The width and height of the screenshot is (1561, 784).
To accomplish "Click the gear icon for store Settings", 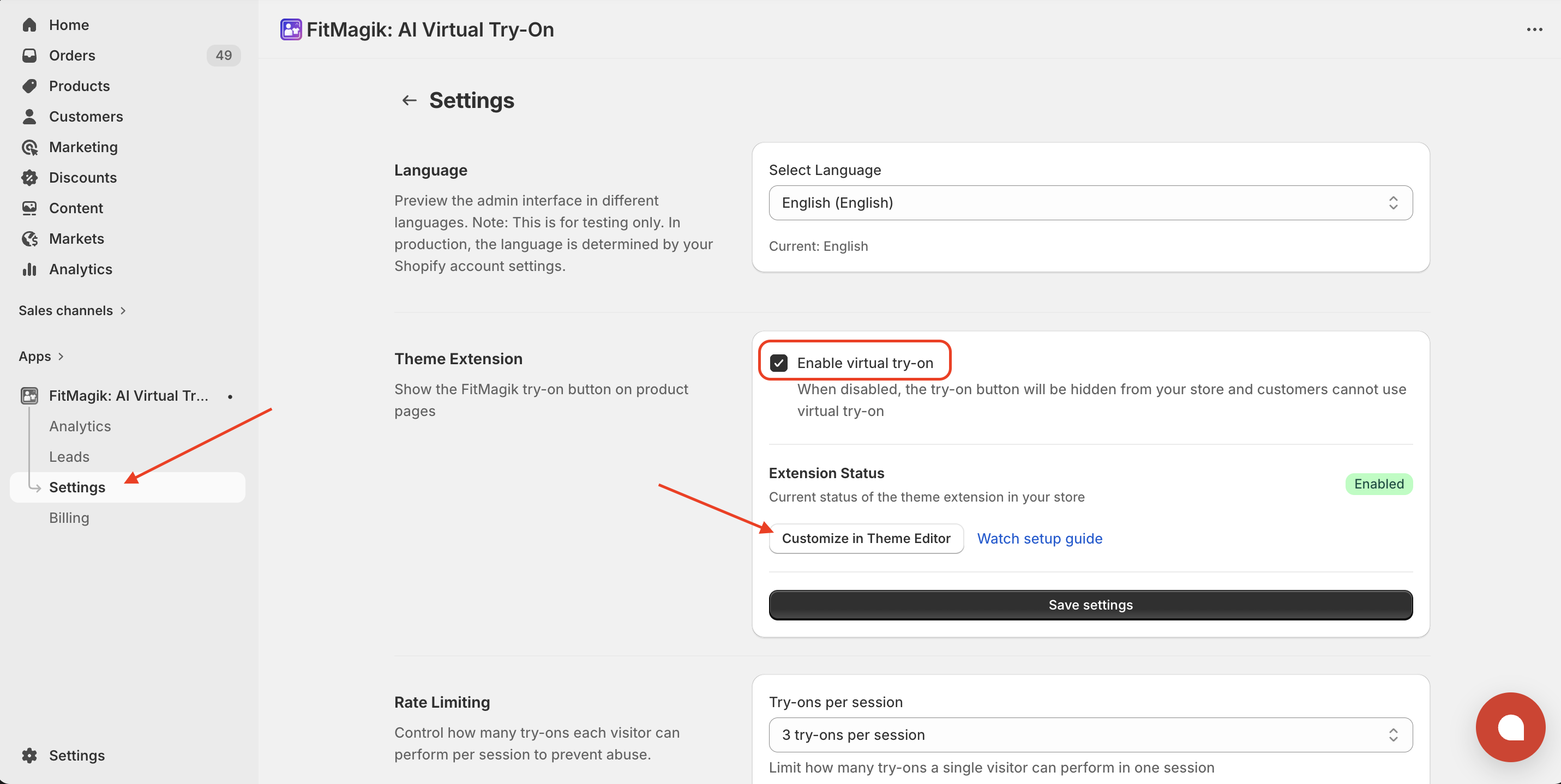I will (x=29, y=755).
